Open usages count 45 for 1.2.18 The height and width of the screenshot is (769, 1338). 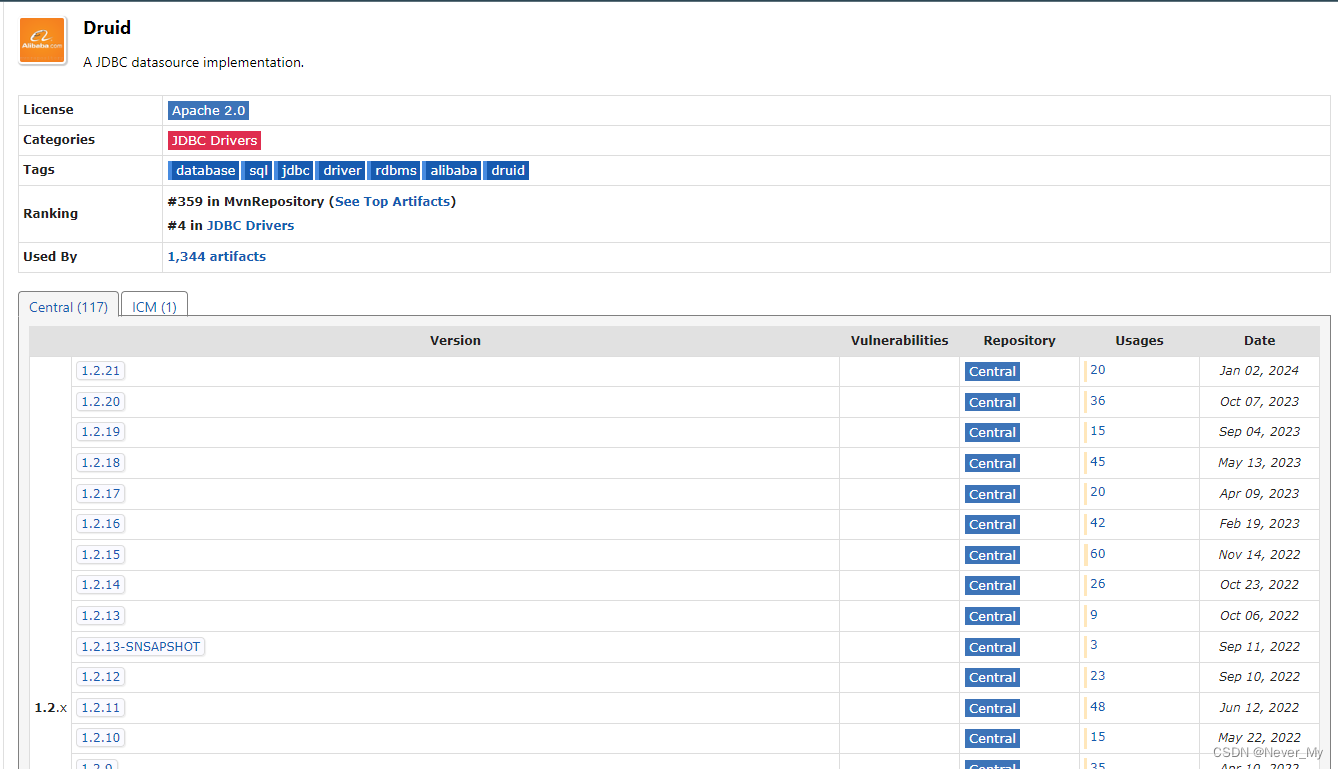(x=1098, y=461)
